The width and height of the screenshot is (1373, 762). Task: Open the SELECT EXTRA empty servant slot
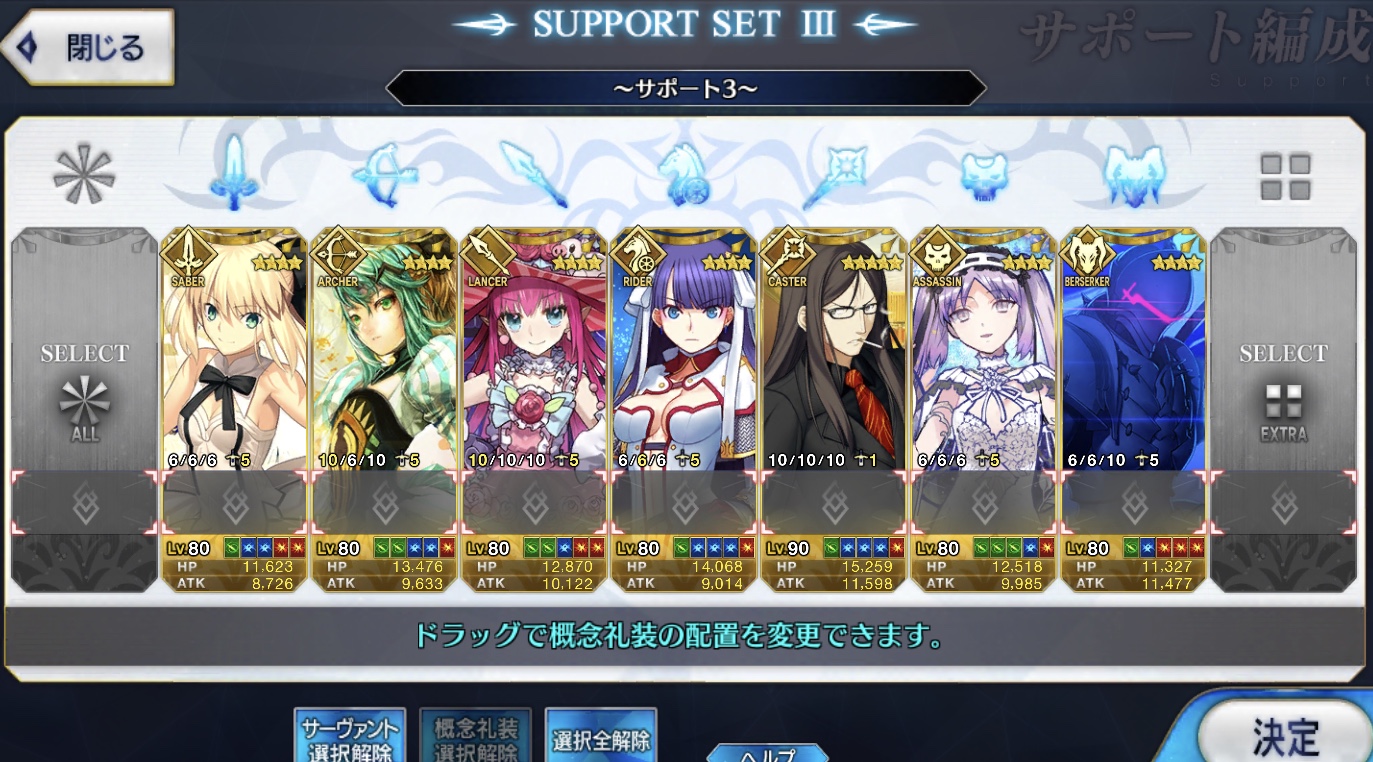tap(1283, 410)
